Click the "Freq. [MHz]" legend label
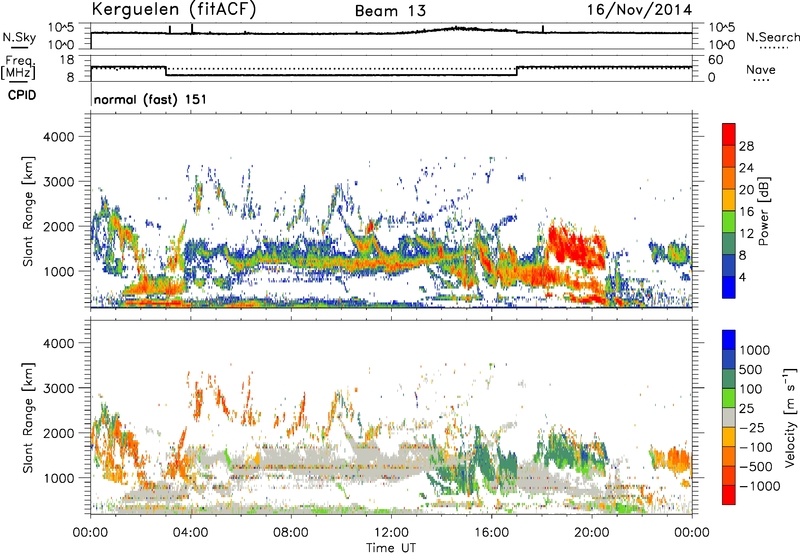 18,68
